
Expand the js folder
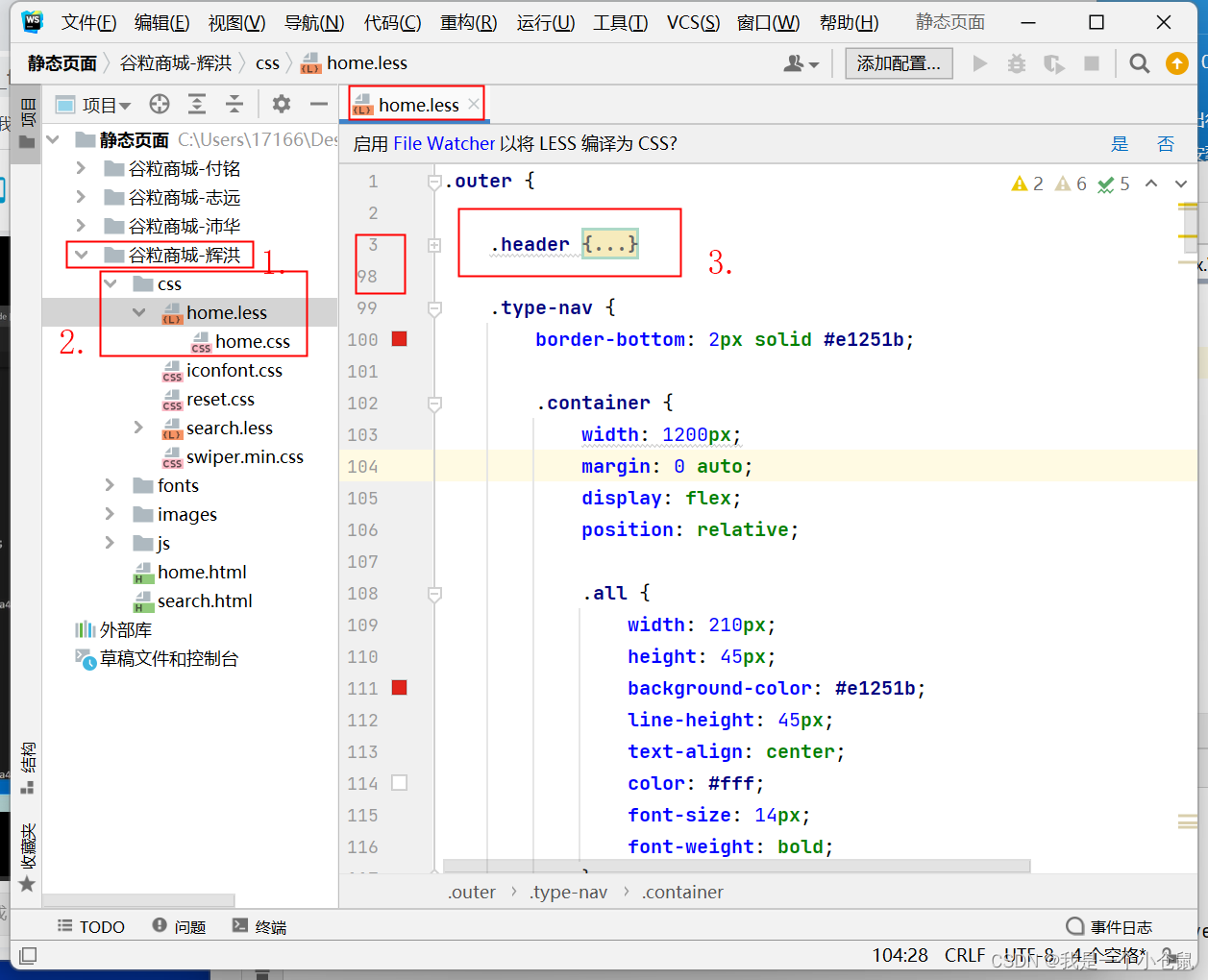[110, 543]
